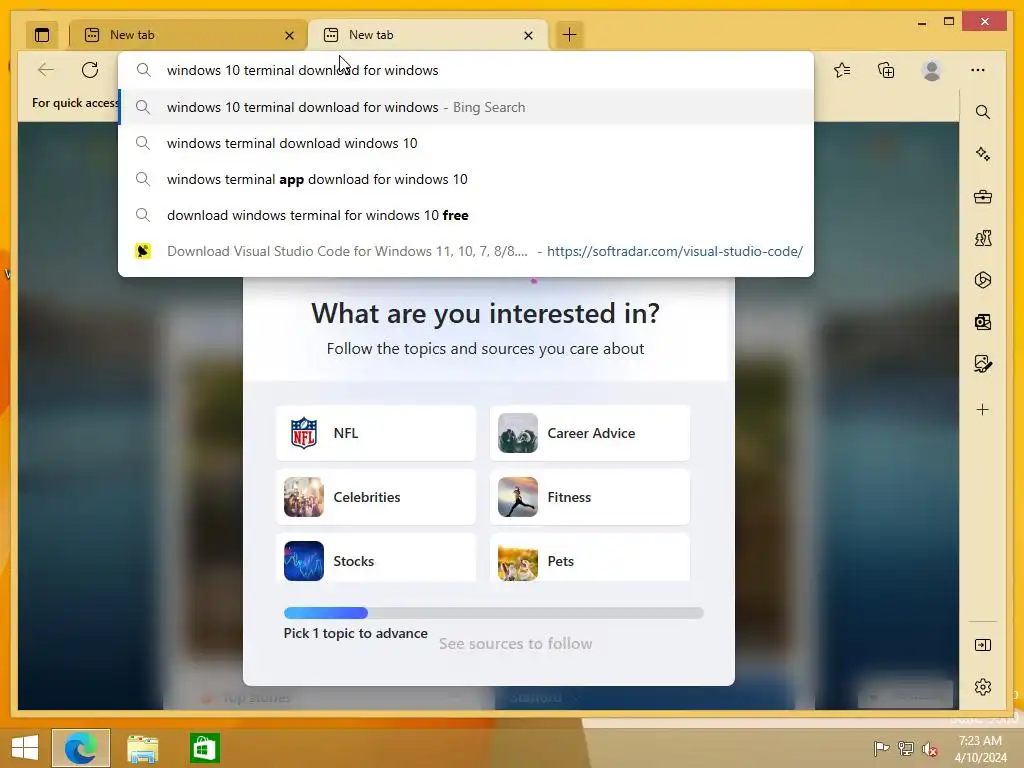Select the Career Advice topic card

pos(590,433)
